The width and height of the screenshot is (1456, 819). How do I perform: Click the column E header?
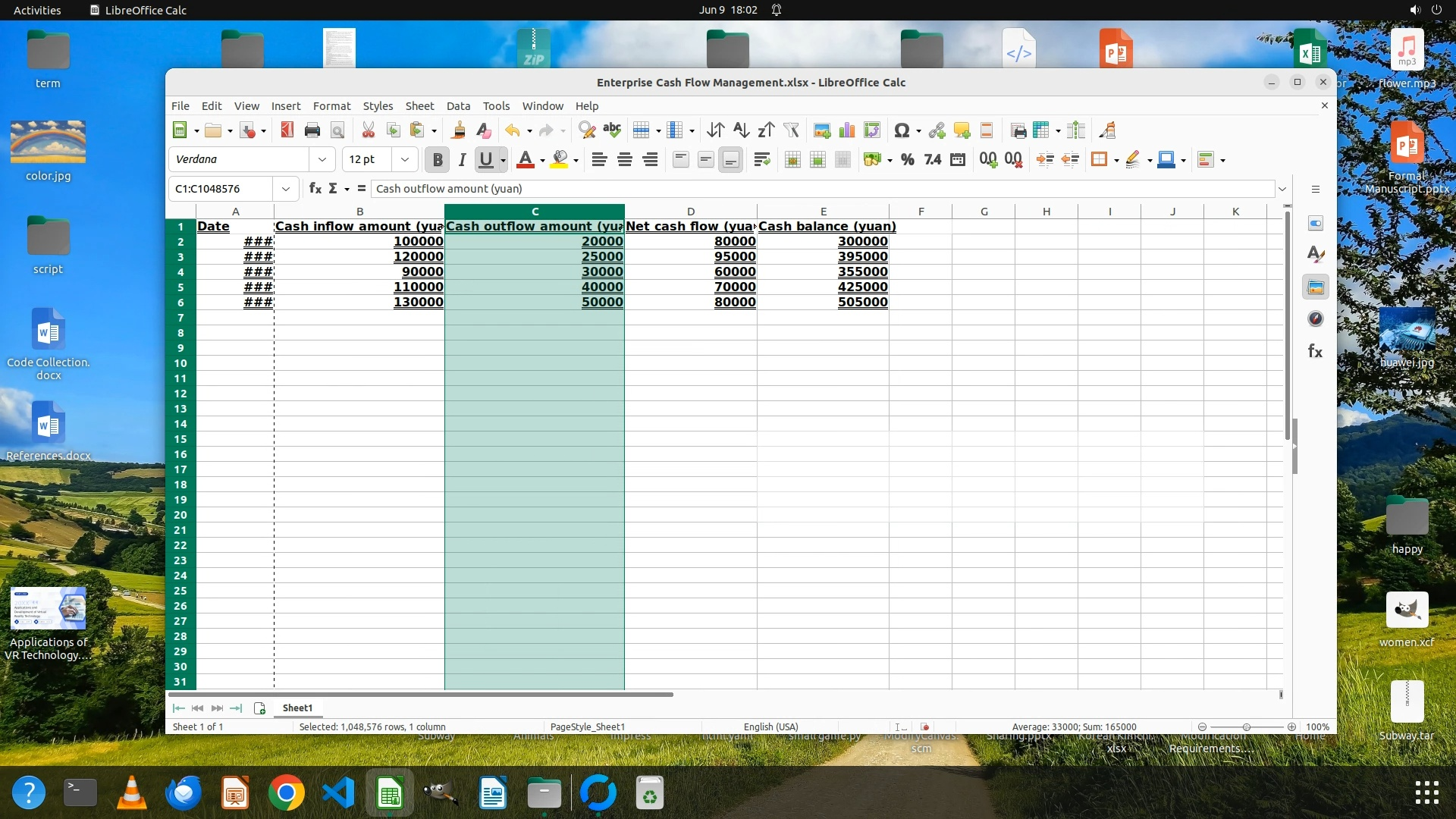[x=823, y=212]
